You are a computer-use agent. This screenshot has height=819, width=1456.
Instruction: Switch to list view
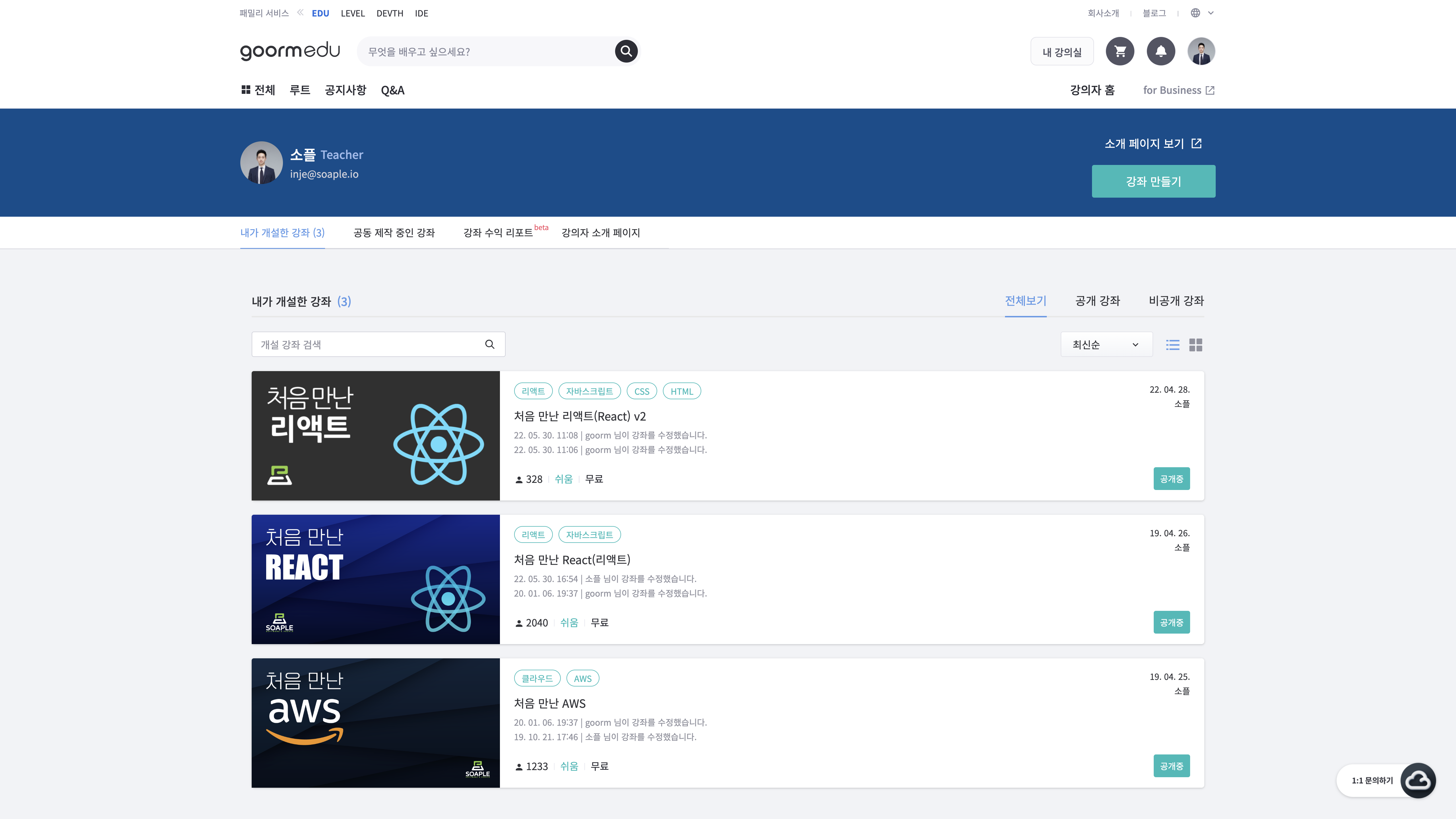click(1173, 345)
